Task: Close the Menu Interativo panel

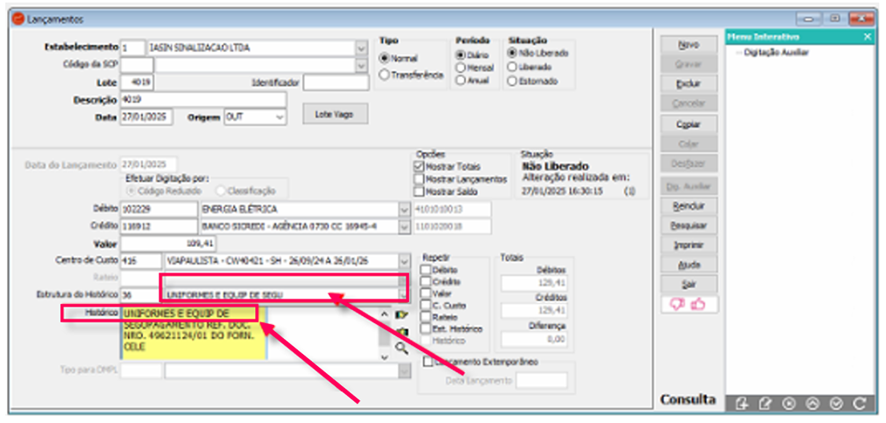Action: coord(867,36)
